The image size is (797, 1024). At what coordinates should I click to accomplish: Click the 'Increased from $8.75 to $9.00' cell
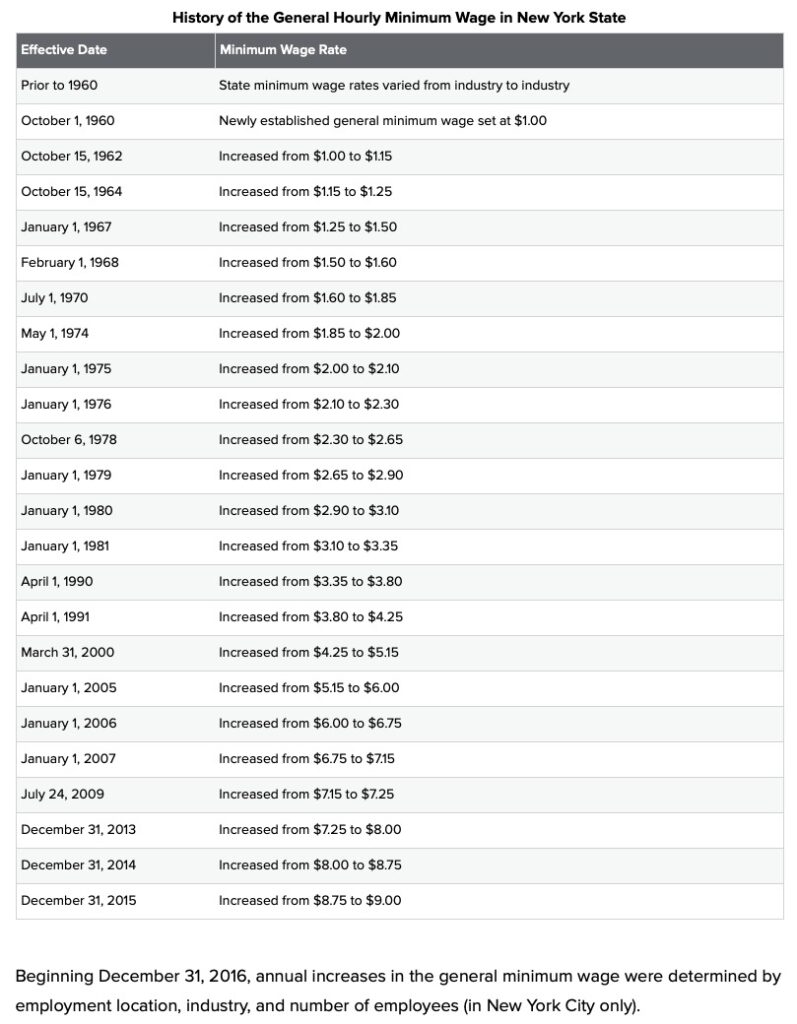coord(310,900)
